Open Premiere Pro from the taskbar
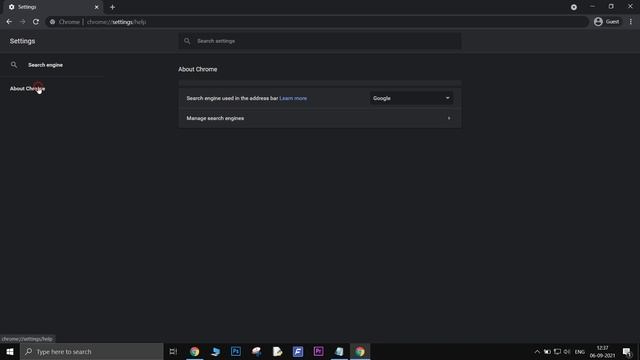The image size is (640, 360). pyautogui.click(x=318, y=351)
